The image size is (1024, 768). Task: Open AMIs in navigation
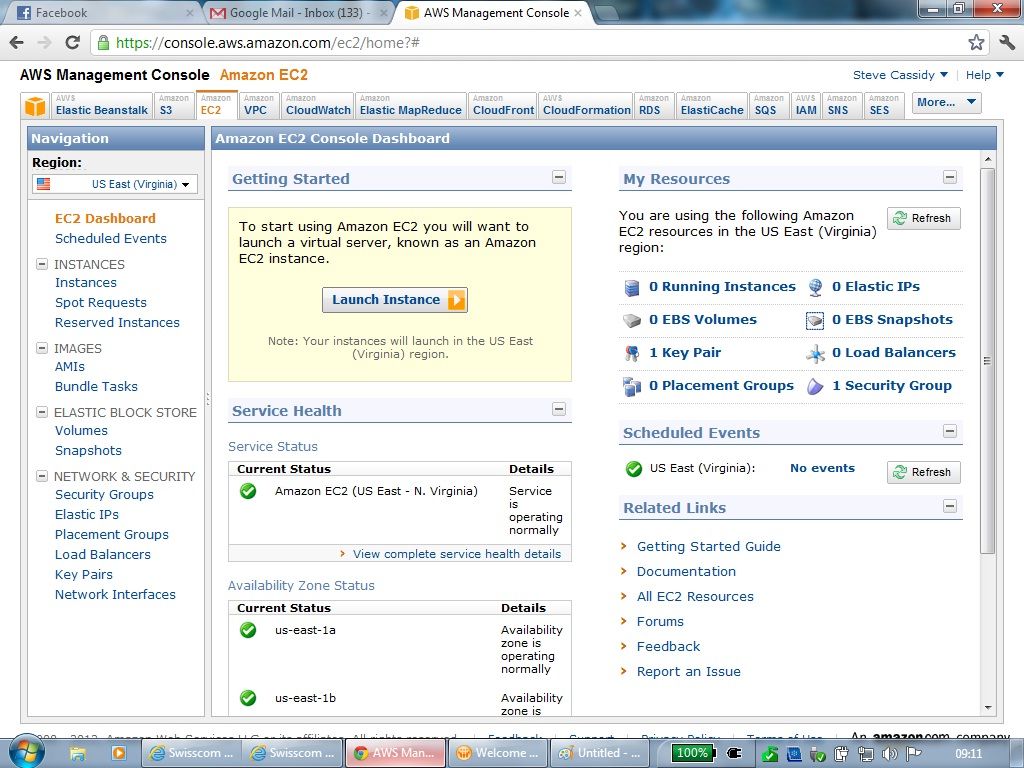pos(70,367)
